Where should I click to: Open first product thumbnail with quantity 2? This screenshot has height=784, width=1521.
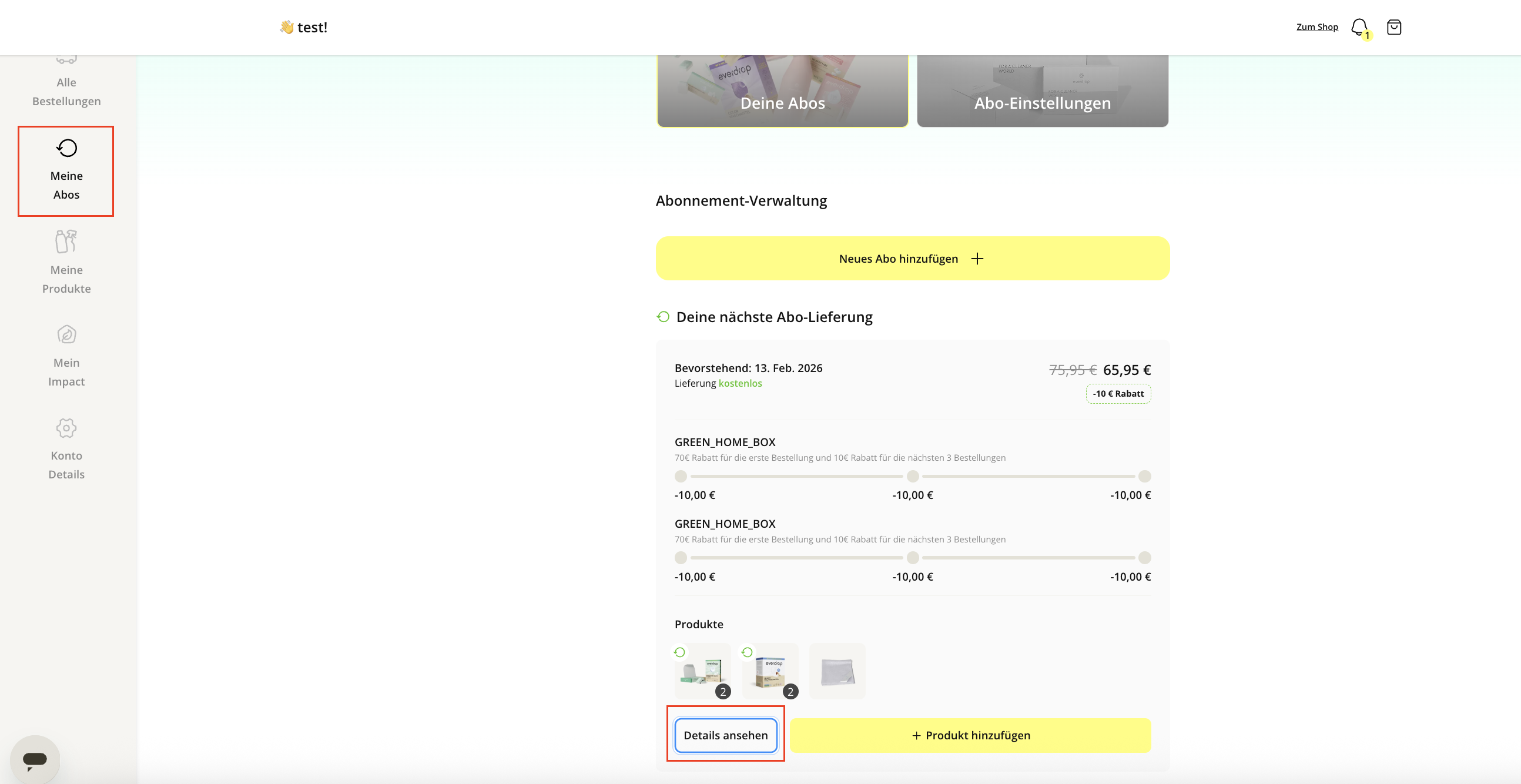coord(702,671)
